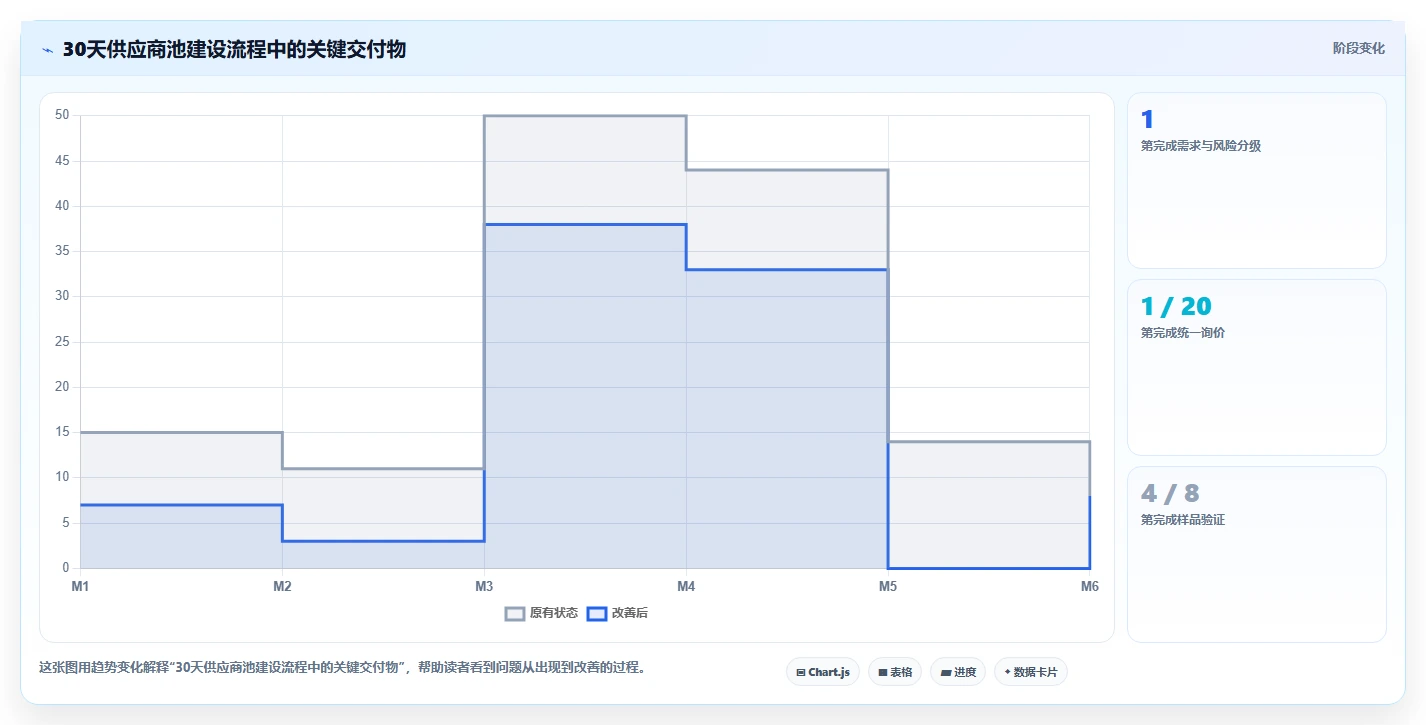Image resolution: width=1426 pixels, height=725 pixels.
Task: Click the M1 axis label
Action: pos(80,587)
